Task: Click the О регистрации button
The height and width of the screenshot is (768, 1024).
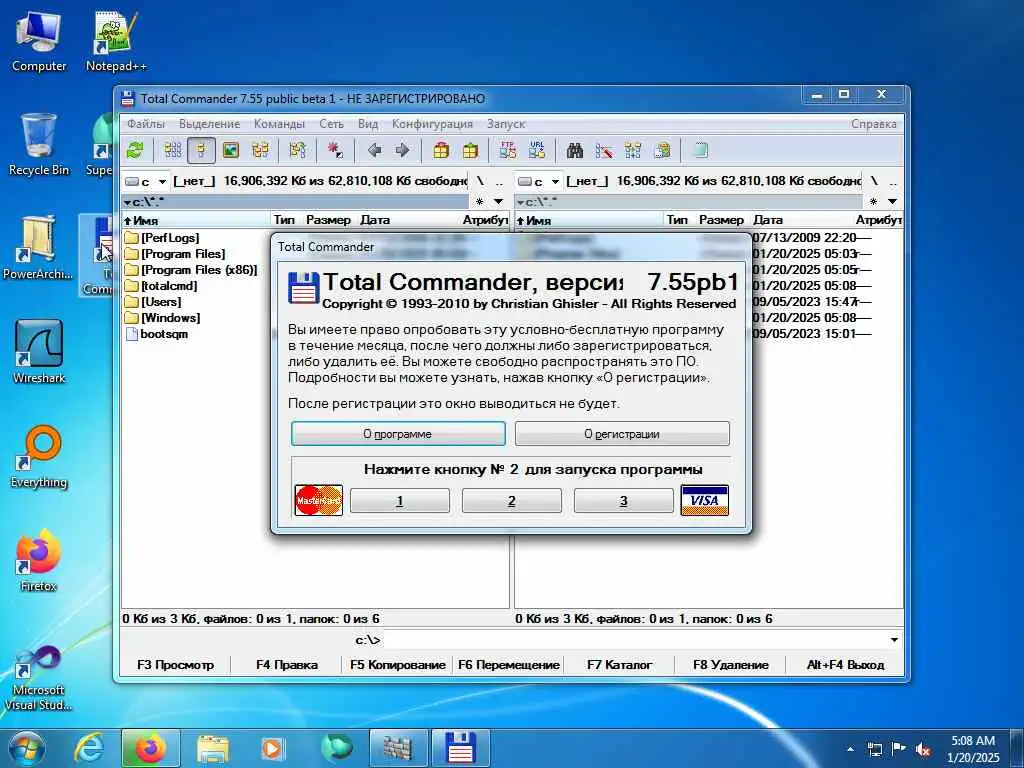Action: click(622, 434)
